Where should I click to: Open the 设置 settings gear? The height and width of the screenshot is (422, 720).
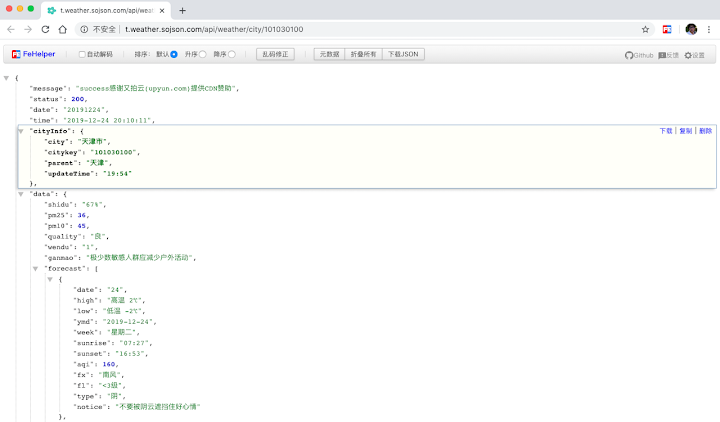[x=694, y=55]
